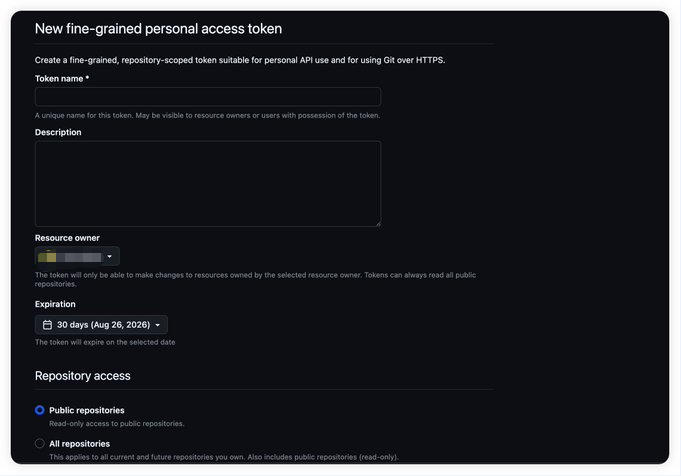Click the "All repositories" option label
The height and width of the screenshot is (476, 681).
point(79,444)
